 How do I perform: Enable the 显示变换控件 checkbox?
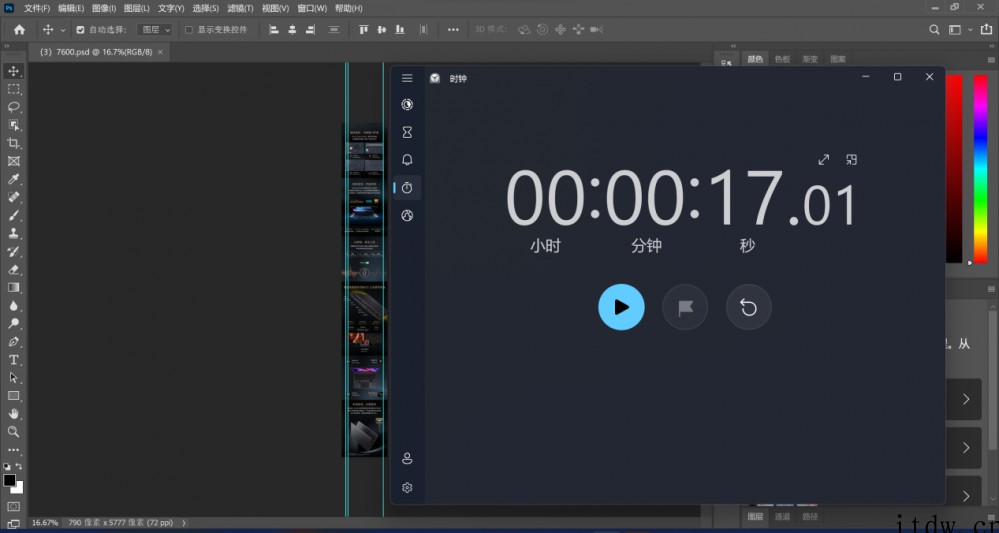coord(189,30)
